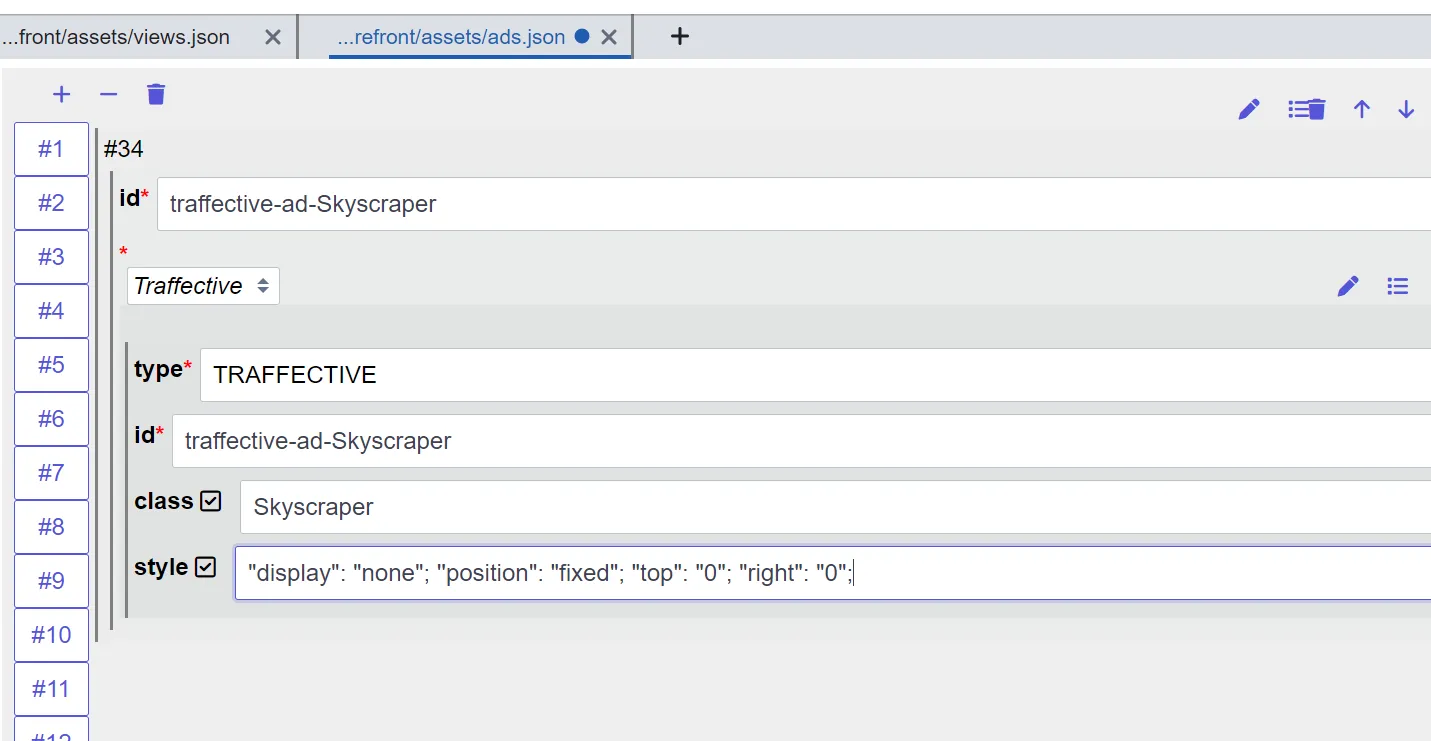The image size is (1431, 741).
Task: Toggle the class property checkbox
Action: (x=211, y=501)
